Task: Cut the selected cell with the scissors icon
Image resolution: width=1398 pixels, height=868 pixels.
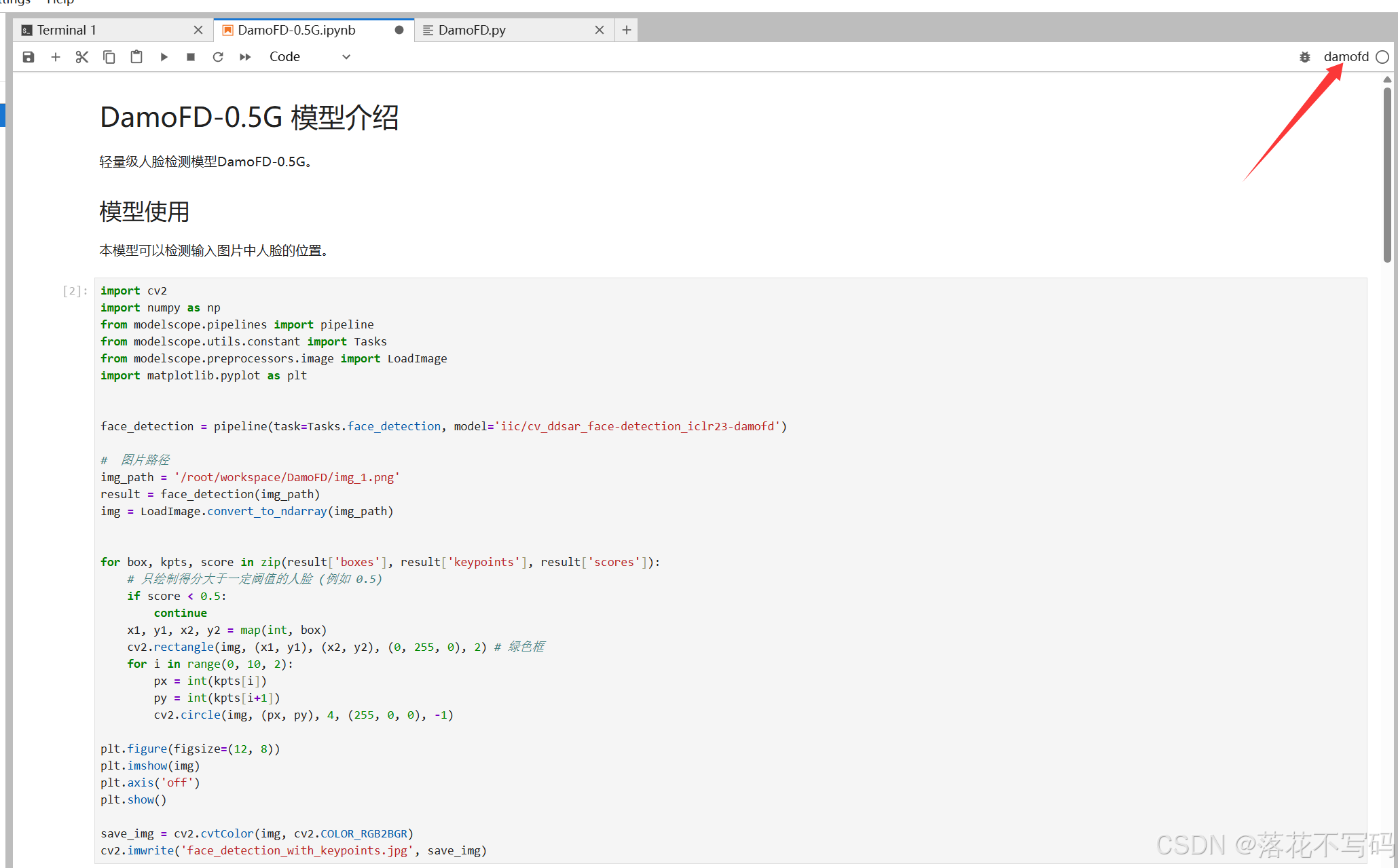Action: click(x=82, y=57)
